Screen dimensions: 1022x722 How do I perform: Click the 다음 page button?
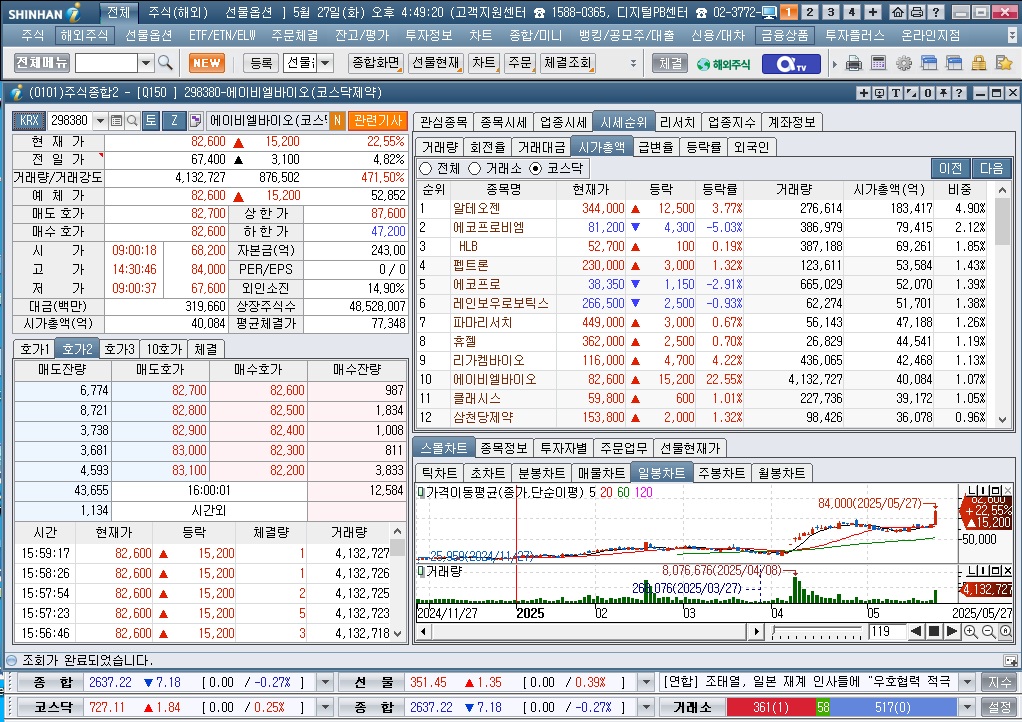point(991,169)
